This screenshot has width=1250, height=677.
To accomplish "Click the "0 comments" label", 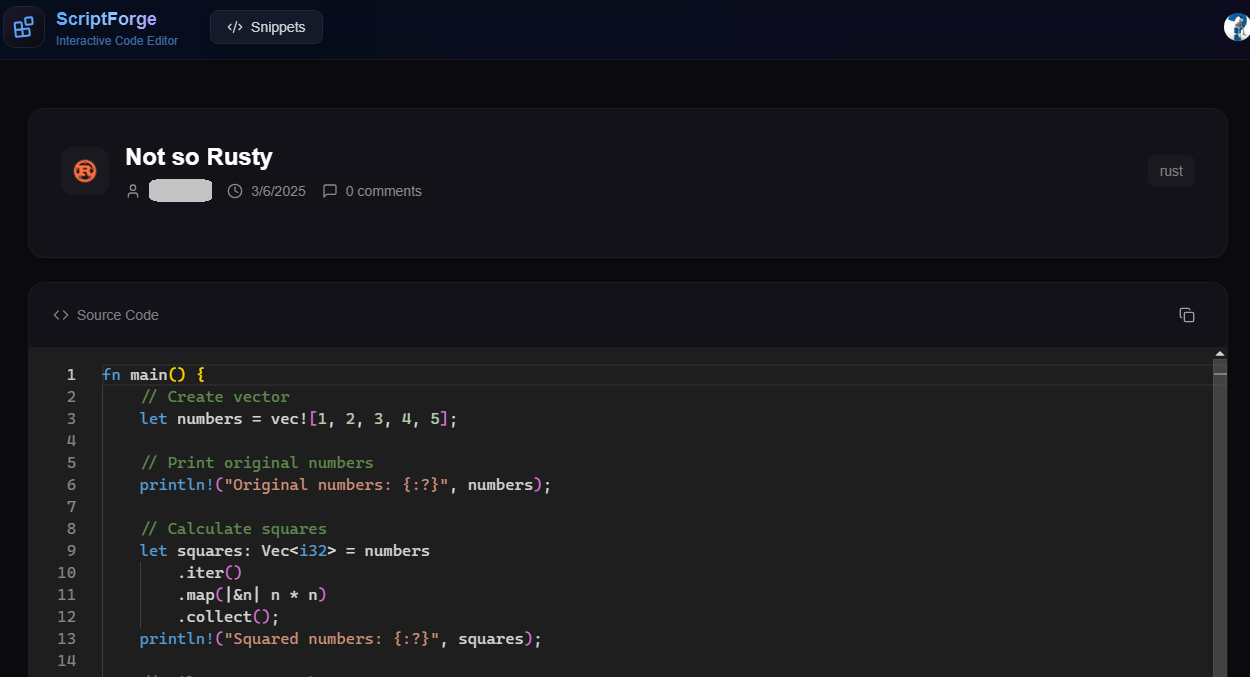I will (x=384, y=191).
